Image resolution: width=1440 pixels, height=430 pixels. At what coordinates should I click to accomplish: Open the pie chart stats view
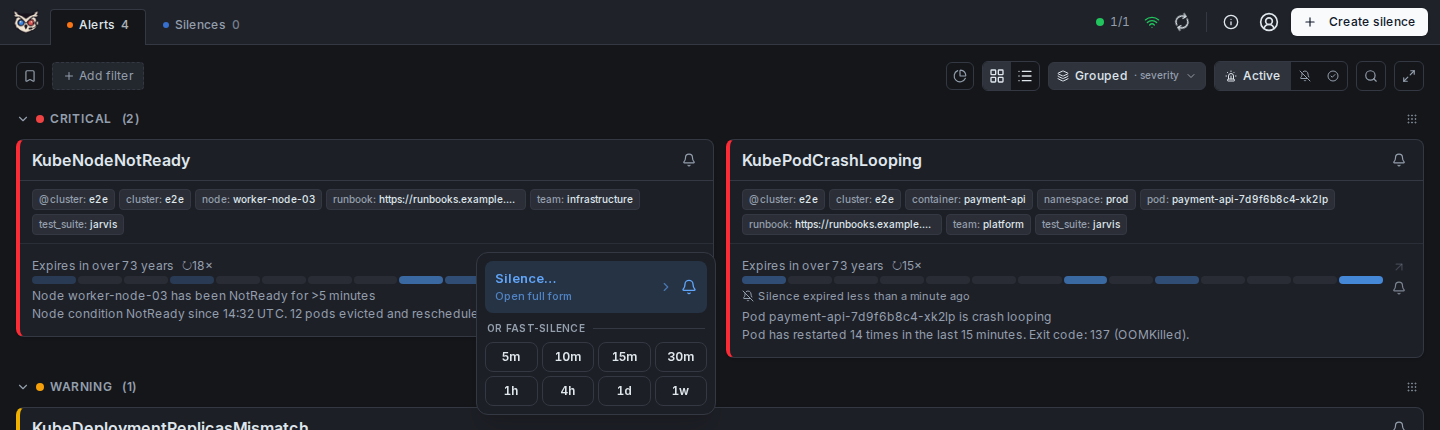pos(960,76)
